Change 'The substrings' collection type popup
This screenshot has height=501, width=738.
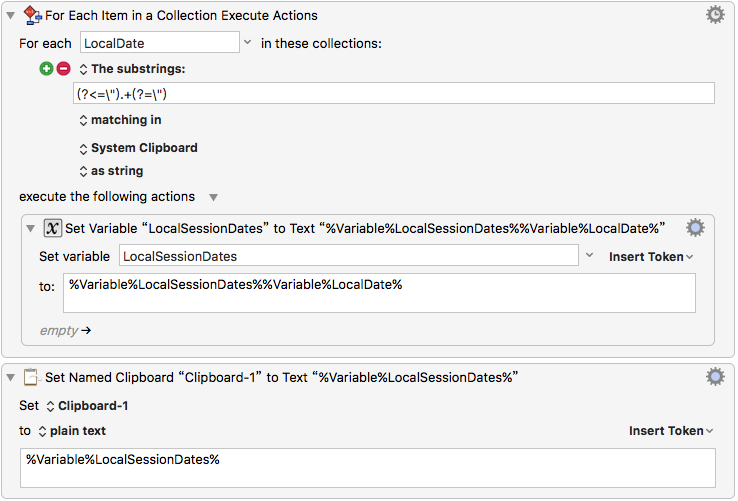pyautogui.click(x=131, y=69)
